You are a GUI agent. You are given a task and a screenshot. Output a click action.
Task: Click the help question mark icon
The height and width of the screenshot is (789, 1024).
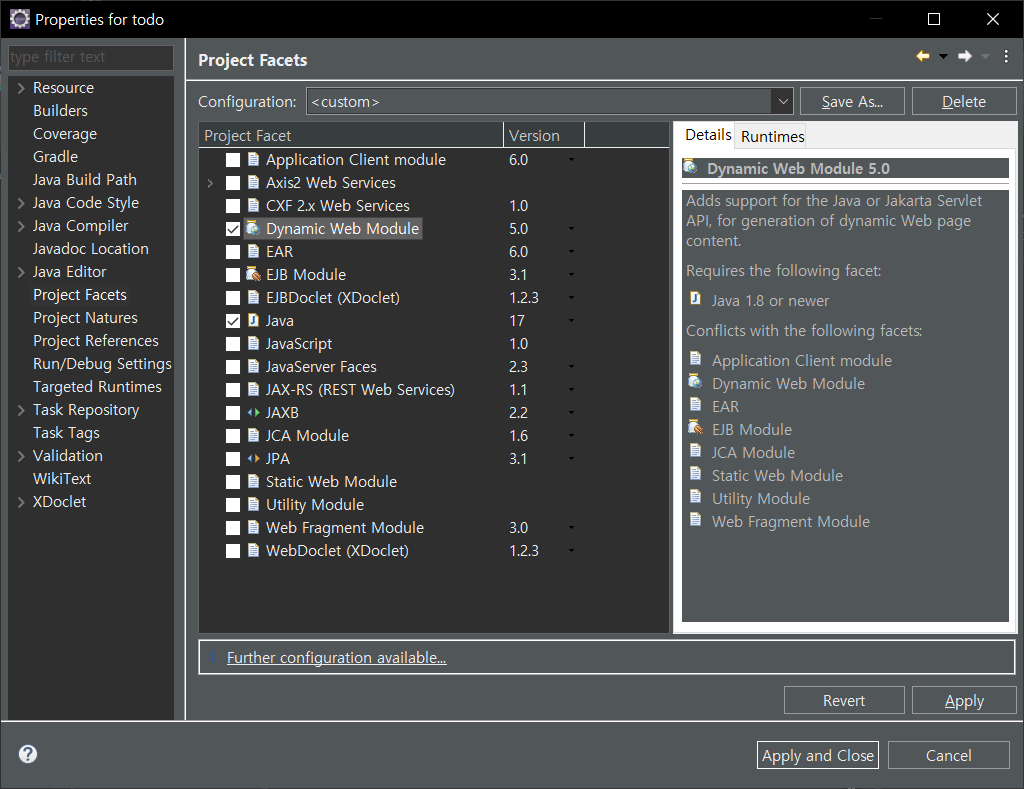[x=28, y=754]
